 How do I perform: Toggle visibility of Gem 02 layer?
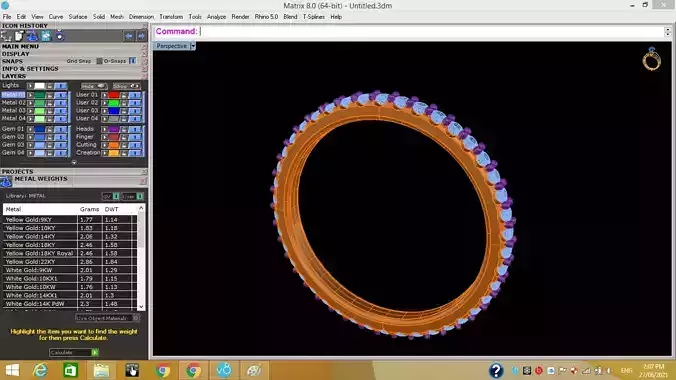[61, 137]
